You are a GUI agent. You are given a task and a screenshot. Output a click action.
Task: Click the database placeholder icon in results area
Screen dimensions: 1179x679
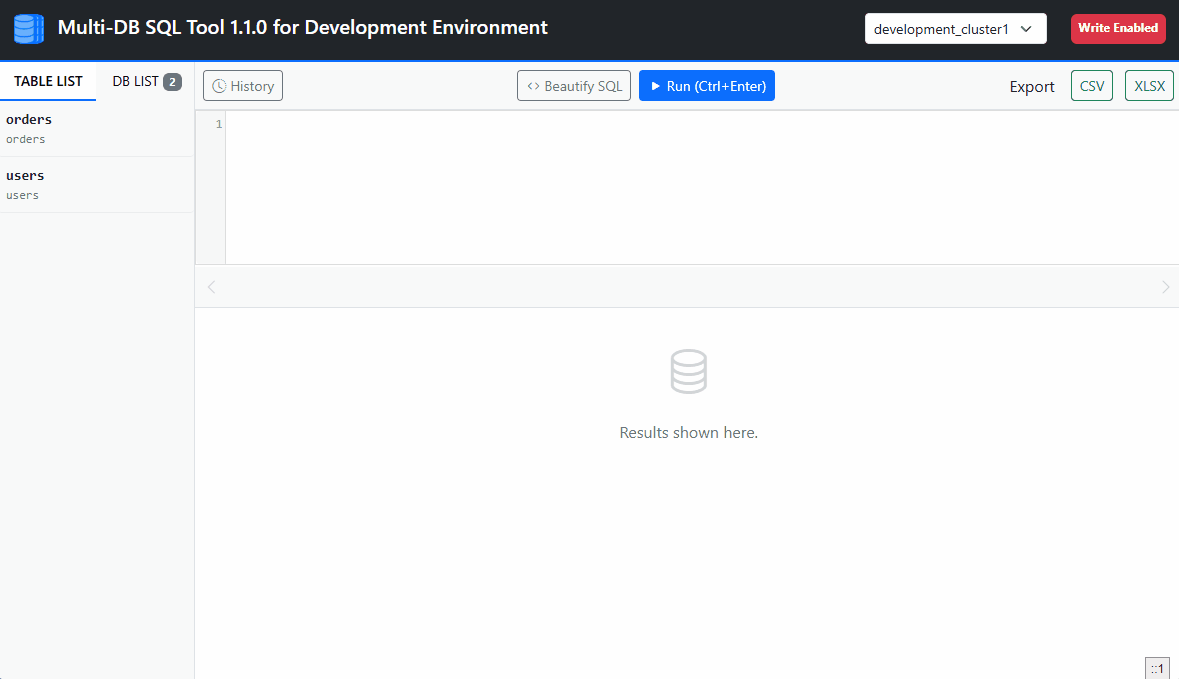coord(688,370)
